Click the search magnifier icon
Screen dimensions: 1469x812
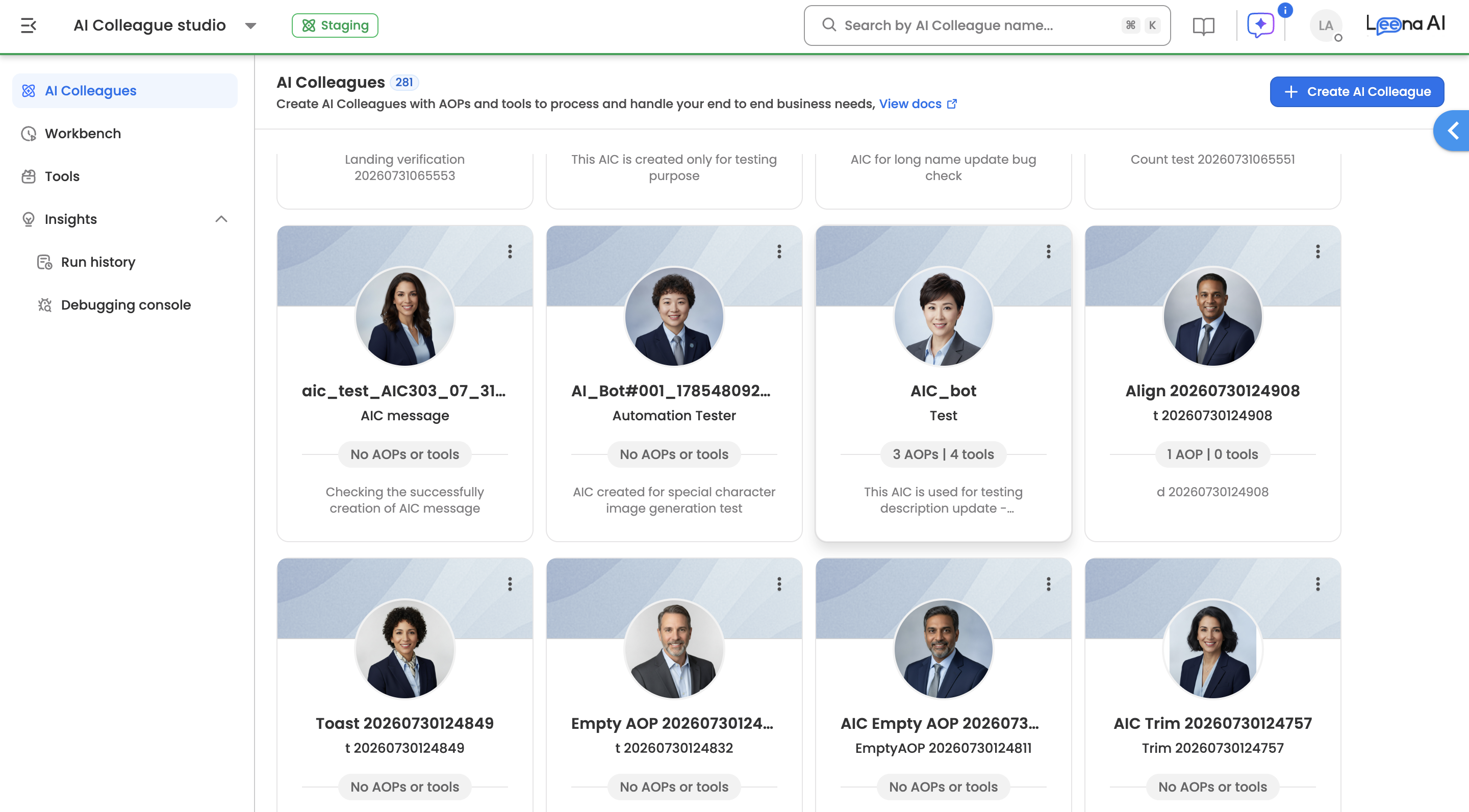tap(828, 24)
